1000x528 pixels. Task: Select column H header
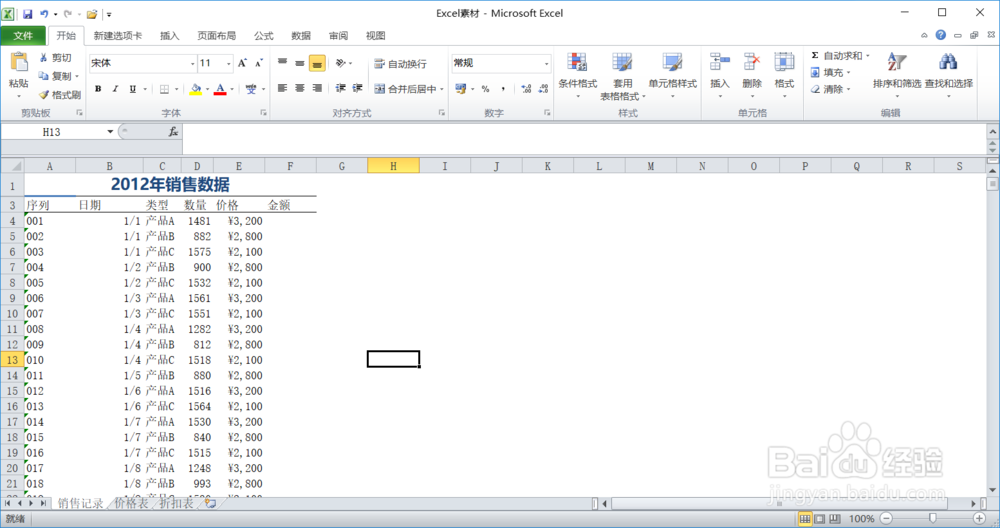[x=393, y=166]
